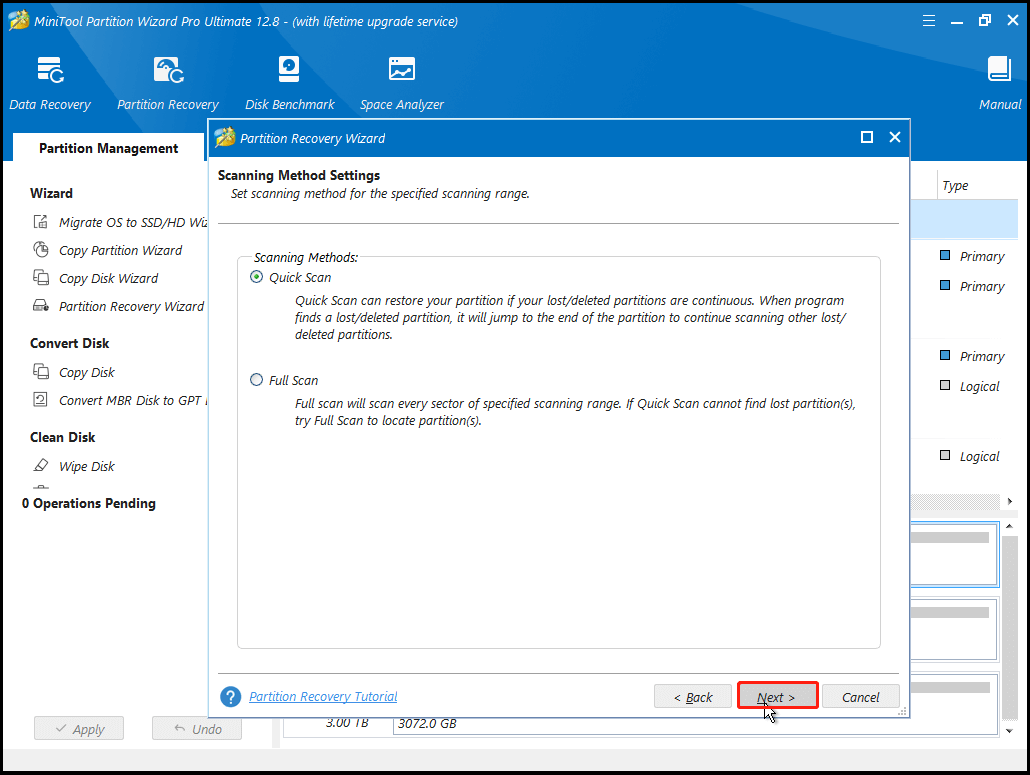Open the Space Analyzer tool
Image resolution: width=1030 pixels, height=775 pixels.
pyautogui.click(x=401, y=82)
